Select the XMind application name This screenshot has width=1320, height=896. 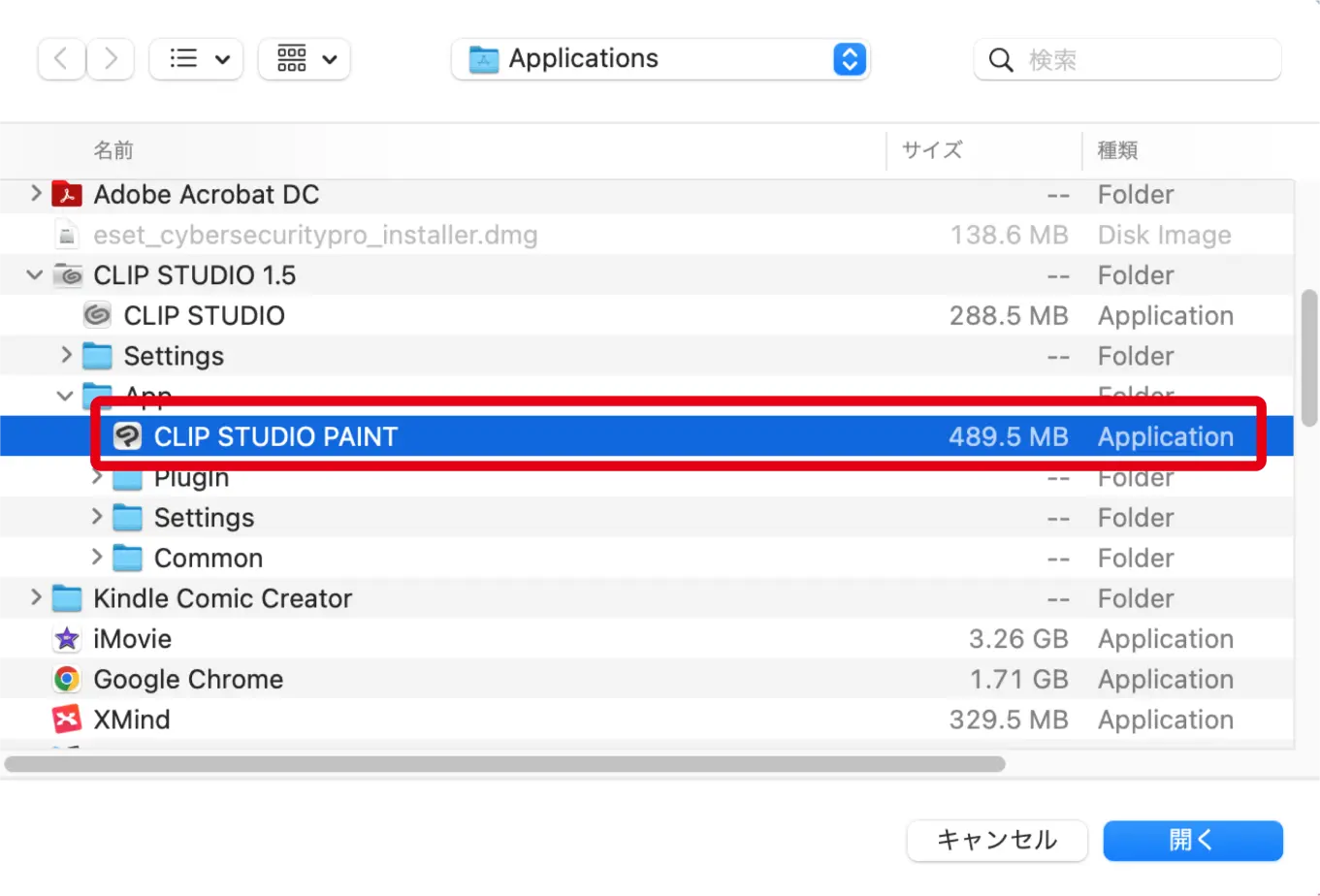(132, 720)
